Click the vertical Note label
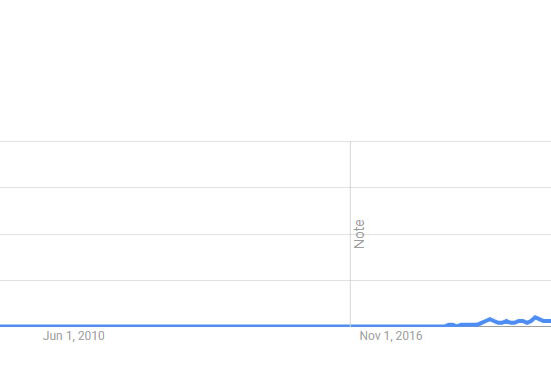Screen dimensions: 551x375 point(359,234)
